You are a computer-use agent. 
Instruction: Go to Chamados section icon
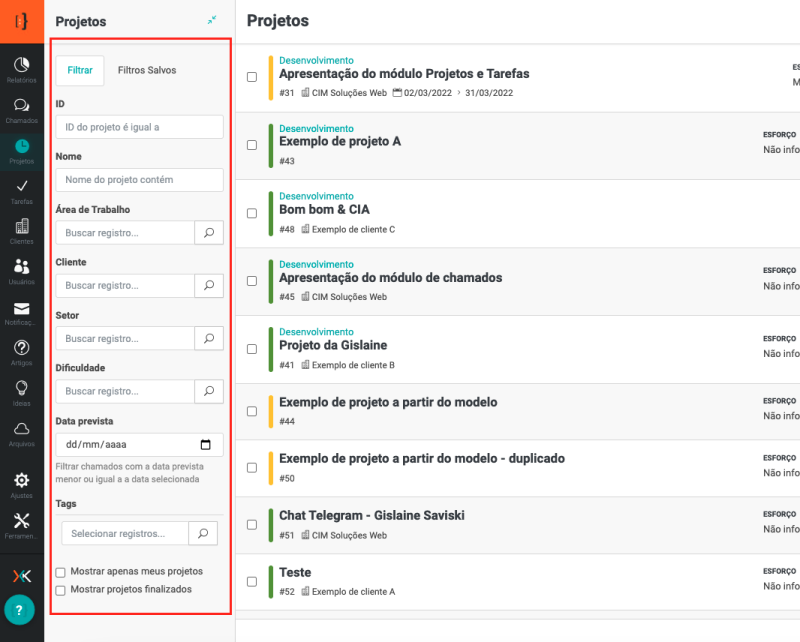pos(22,110)
